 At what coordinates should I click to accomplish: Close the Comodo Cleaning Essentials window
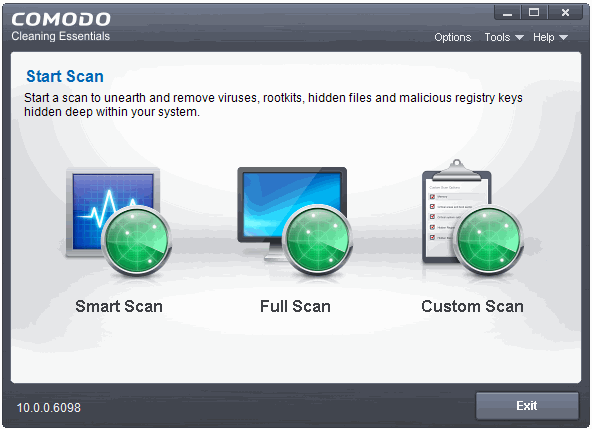[565, 13]
